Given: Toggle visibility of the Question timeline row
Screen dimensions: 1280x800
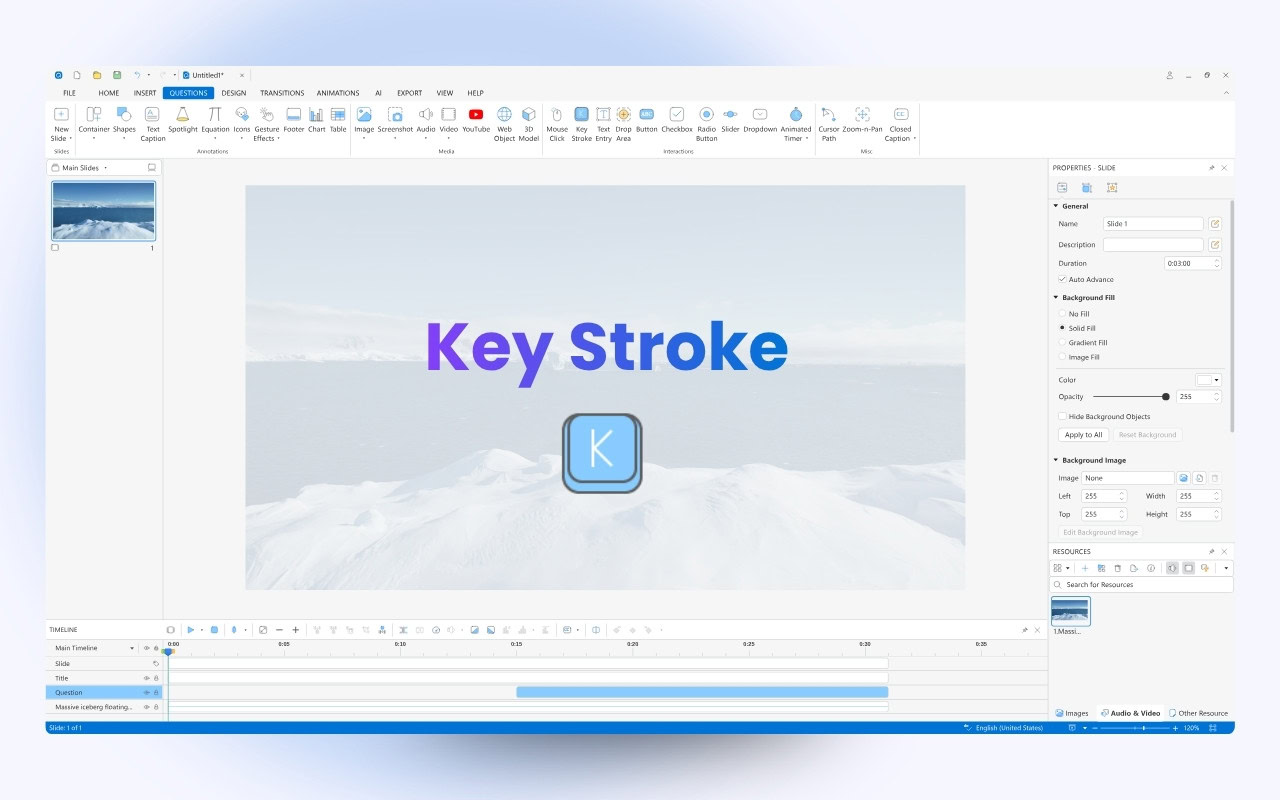Looking at the screenshot, I should click(146, 692).
